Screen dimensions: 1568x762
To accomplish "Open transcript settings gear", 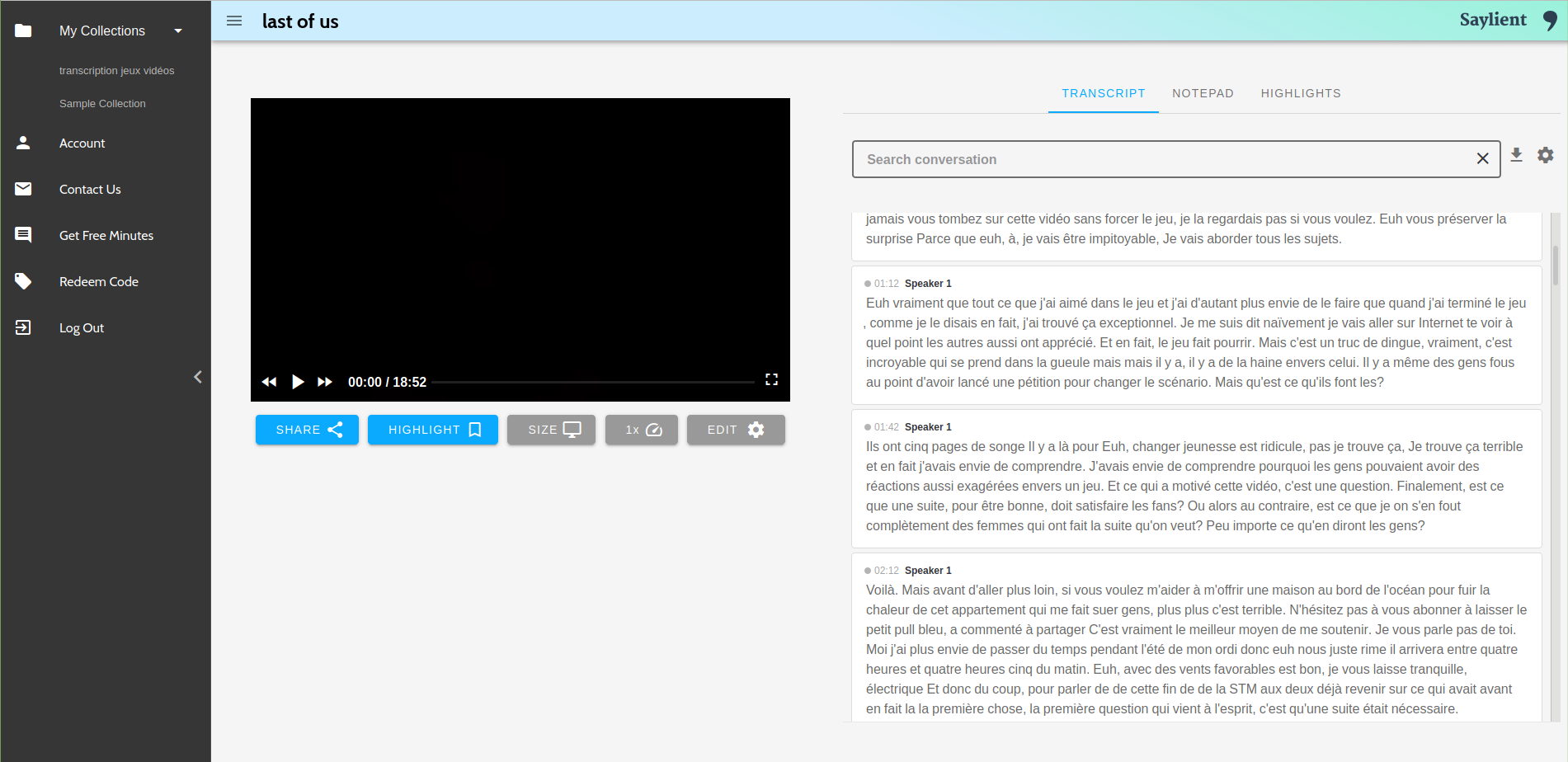I will click(1545, 154).
